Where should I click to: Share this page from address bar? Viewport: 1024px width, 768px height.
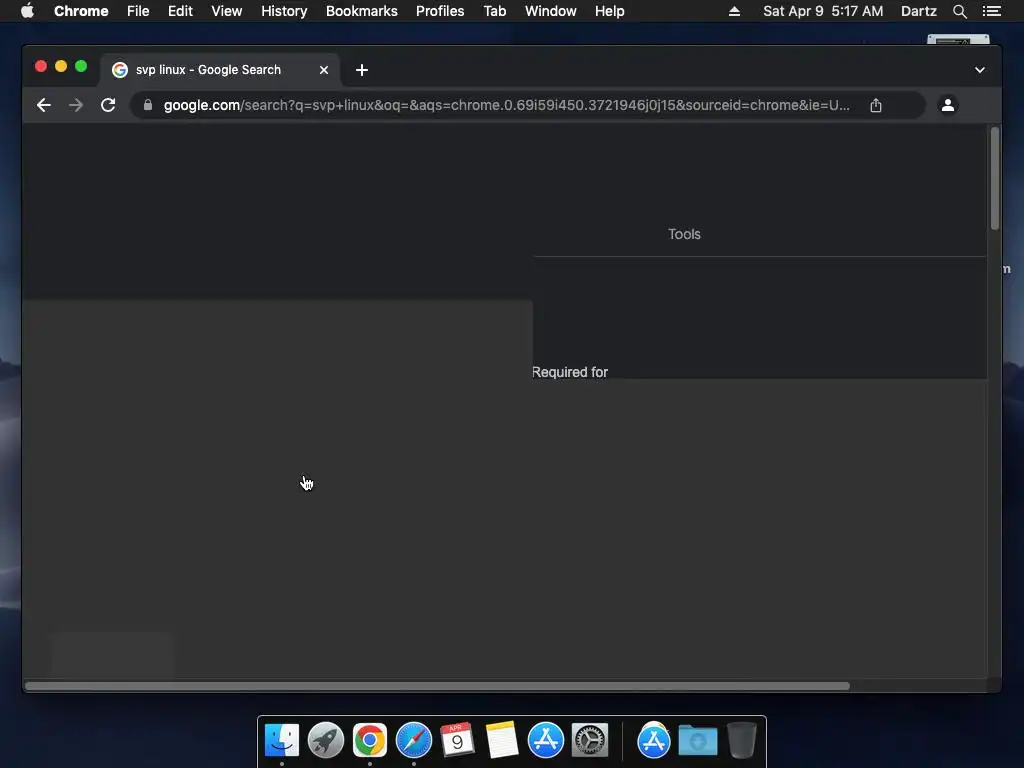(876, 105)
